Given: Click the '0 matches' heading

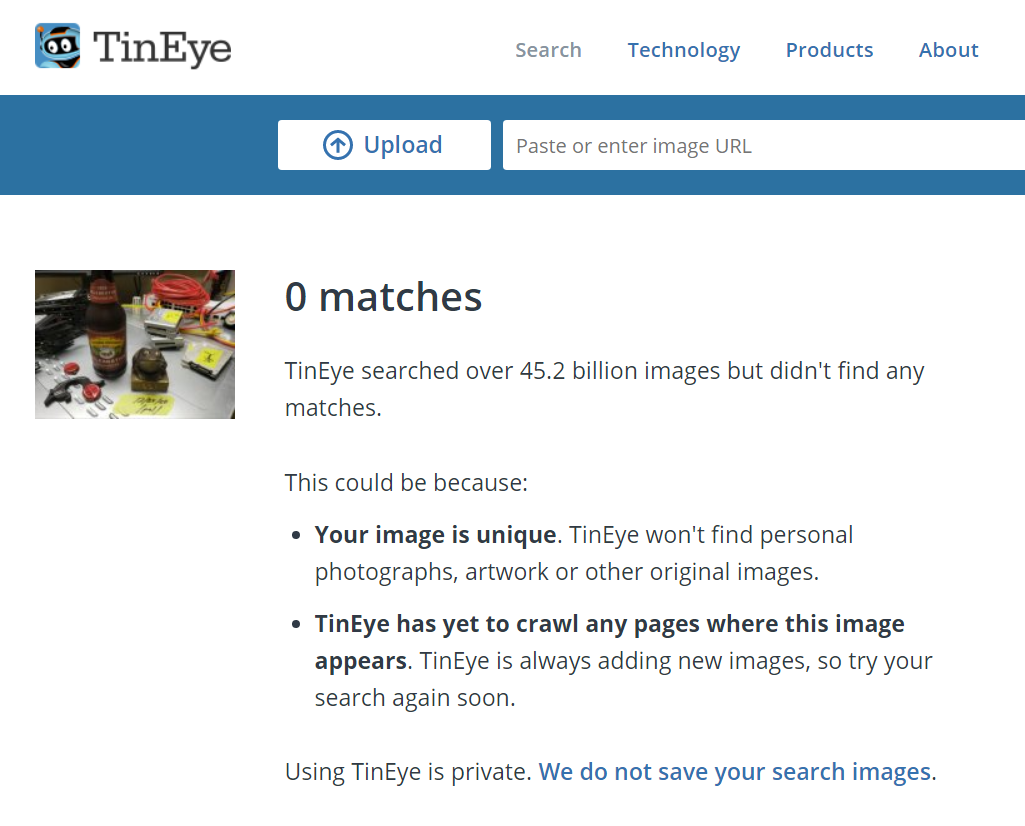Looking at the screenshot, I should point(384,297).
